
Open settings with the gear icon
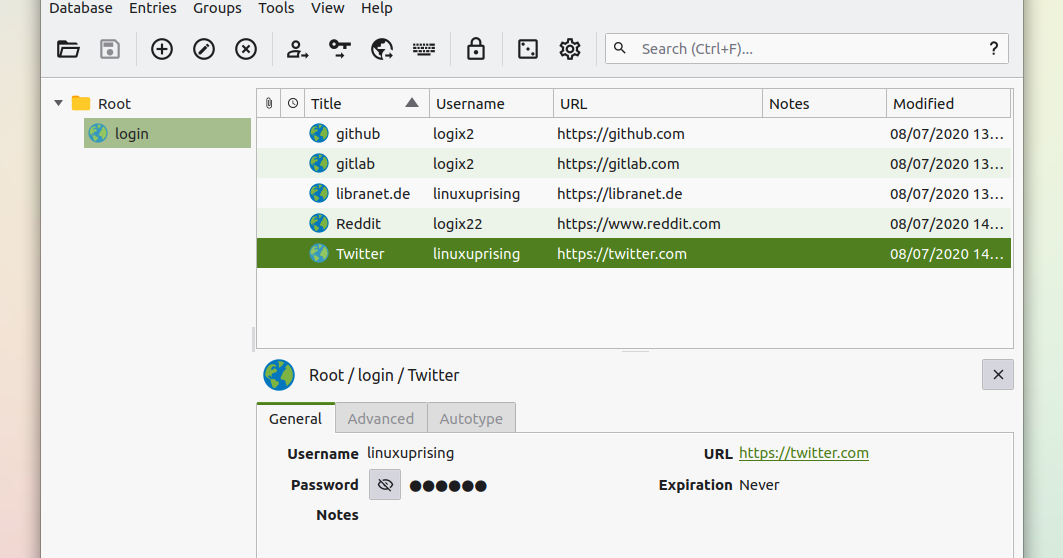pos(569,49)
